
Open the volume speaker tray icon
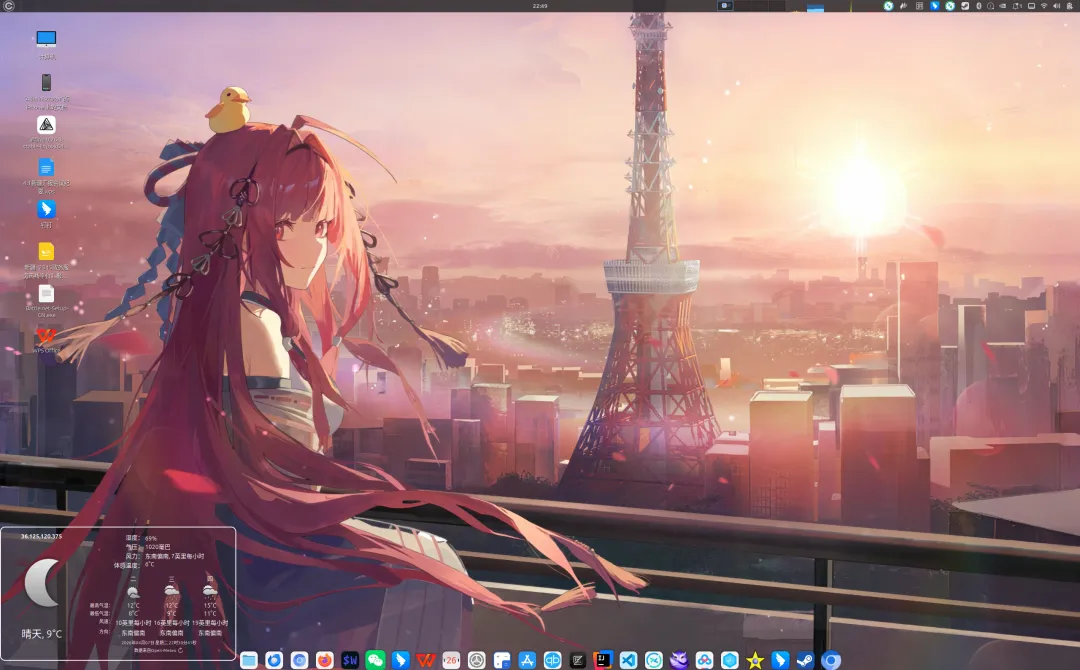pyautogui.click(x=1057, y=6)
